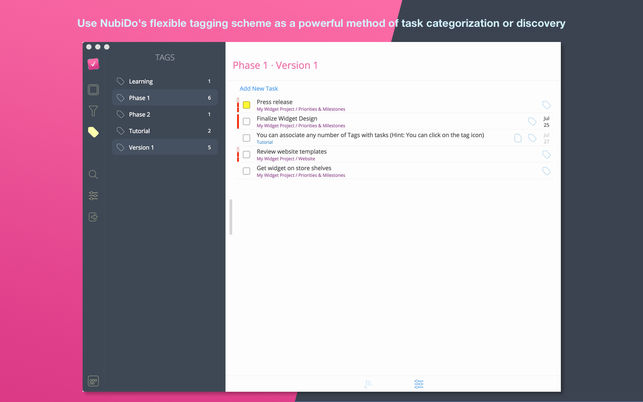Click the tag icon for Review website templates
643x402 pixels.
coord(546,155)
